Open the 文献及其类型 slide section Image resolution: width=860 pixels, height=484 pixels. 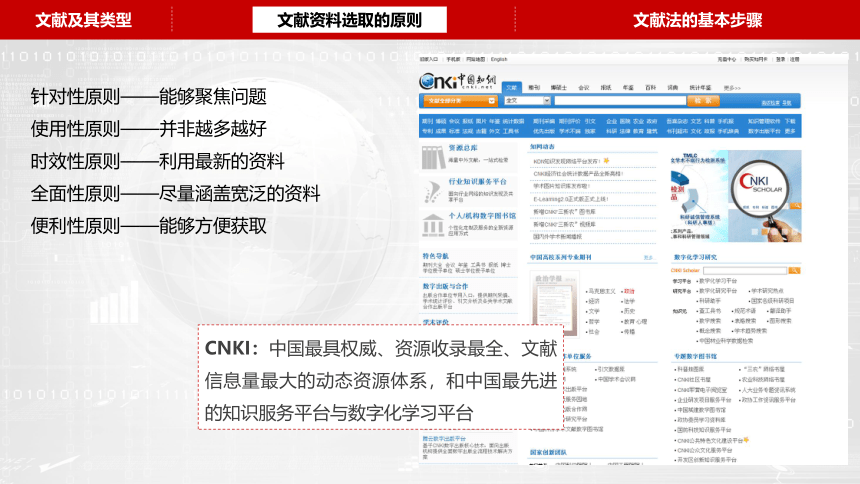pyautogui.click(x=83, y=20)
